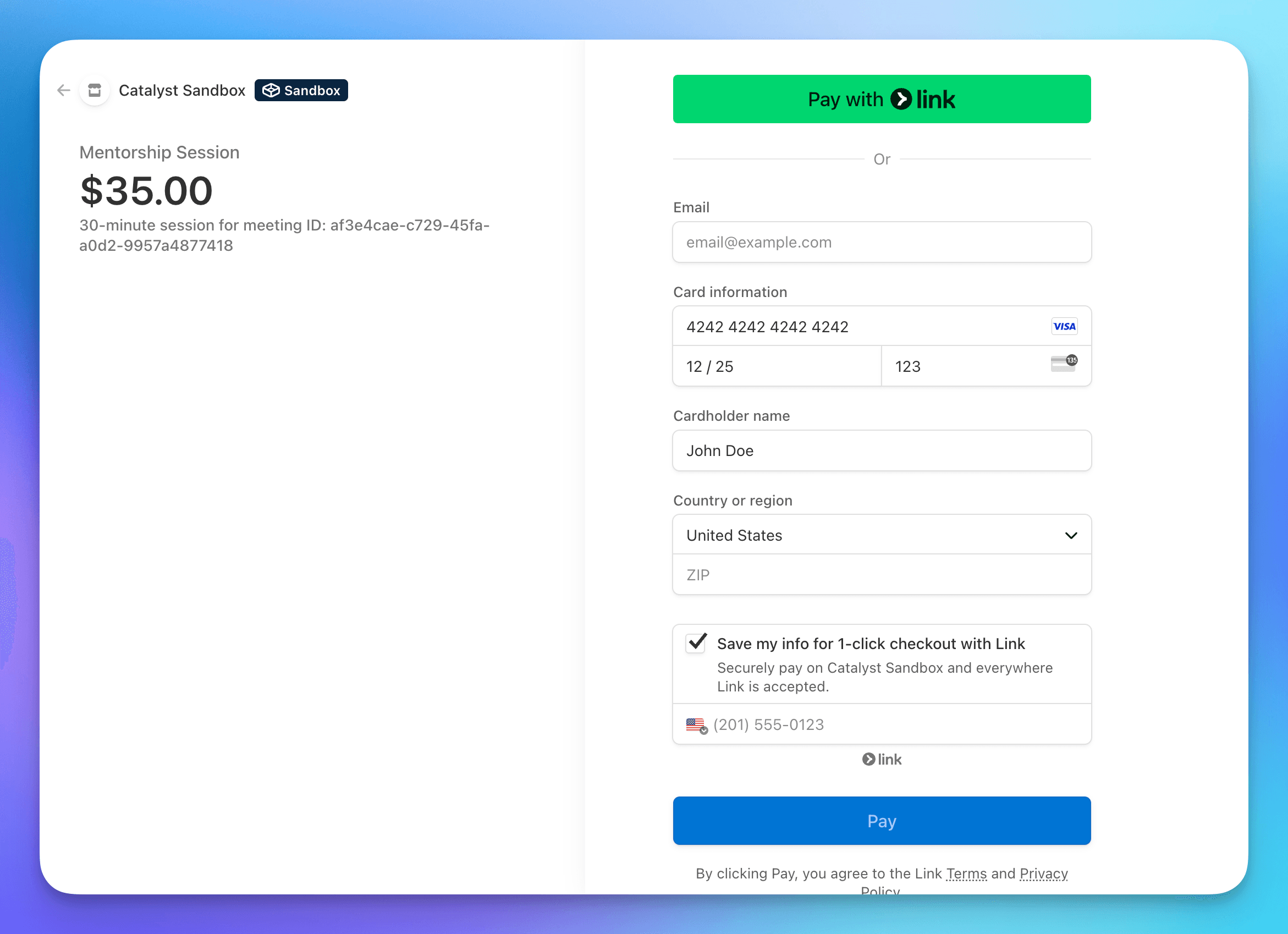Open the Country or region dropdown
This screenshot has height=934, width=1288.
[882, 535]
